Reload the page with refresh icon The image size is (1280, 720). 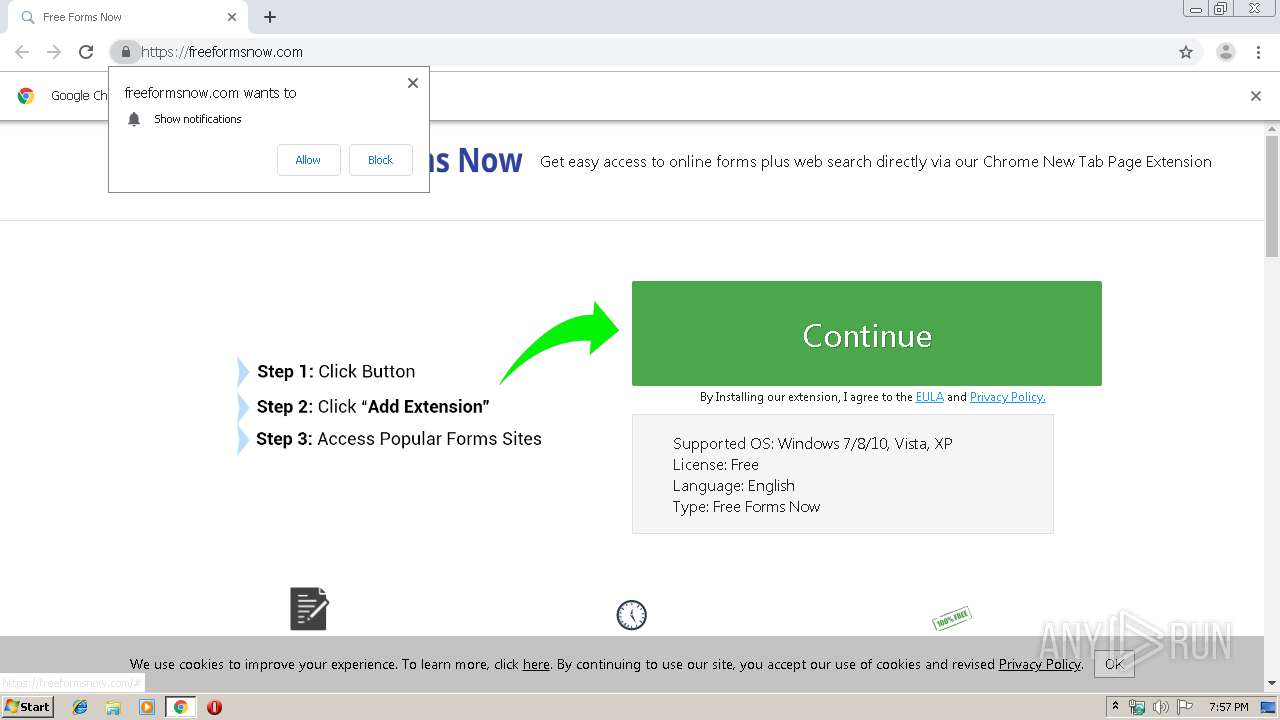point(86,52)
